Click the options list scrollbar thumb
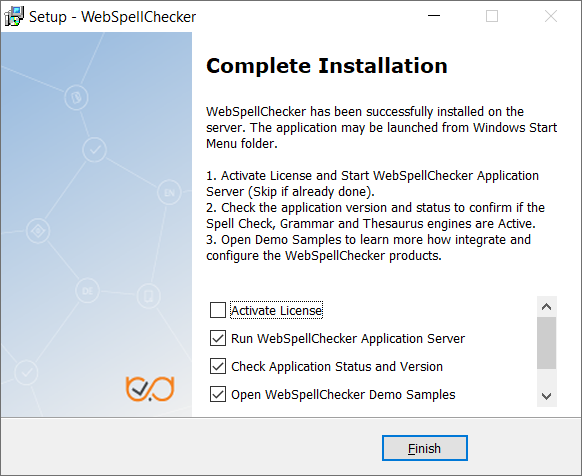Viewport: 582px width, 476px height. 546,343
